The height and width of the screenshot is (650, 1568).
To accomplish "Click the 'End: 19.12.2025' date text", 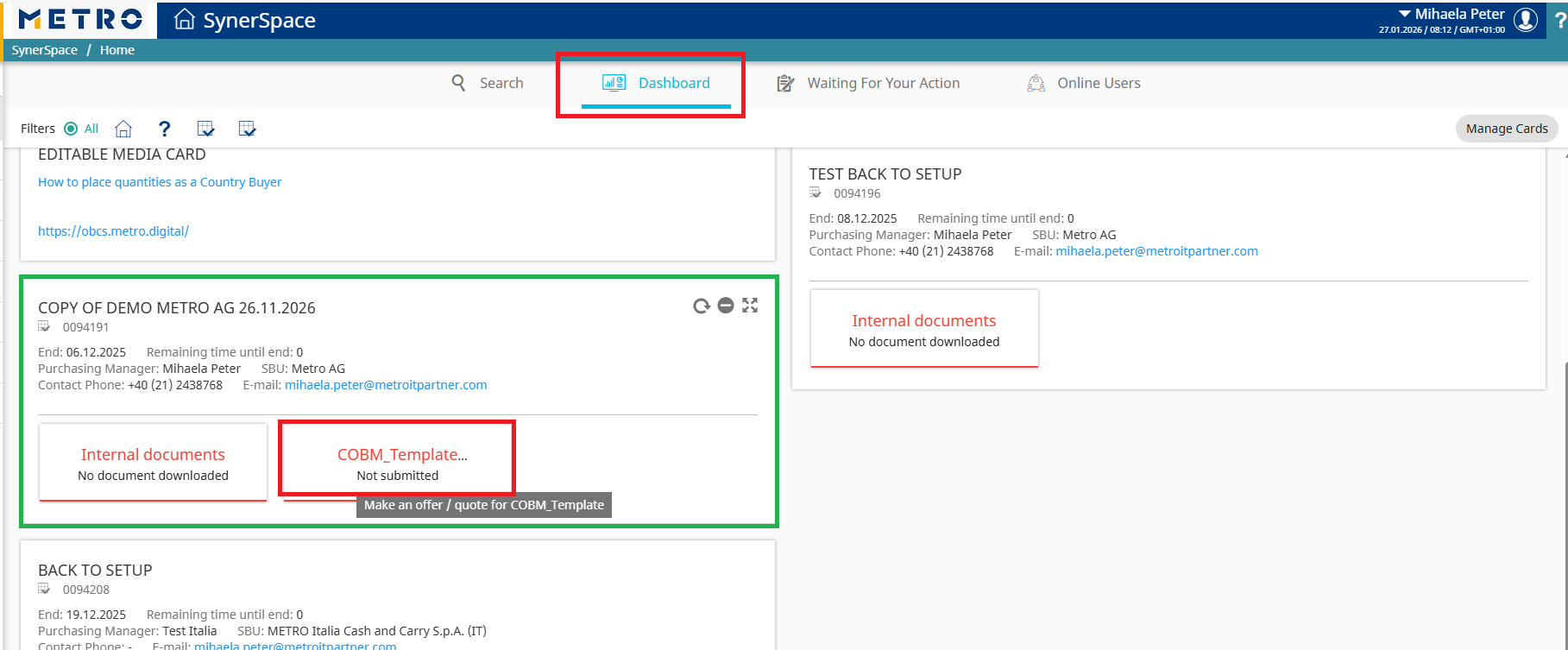I will point(82,615).
